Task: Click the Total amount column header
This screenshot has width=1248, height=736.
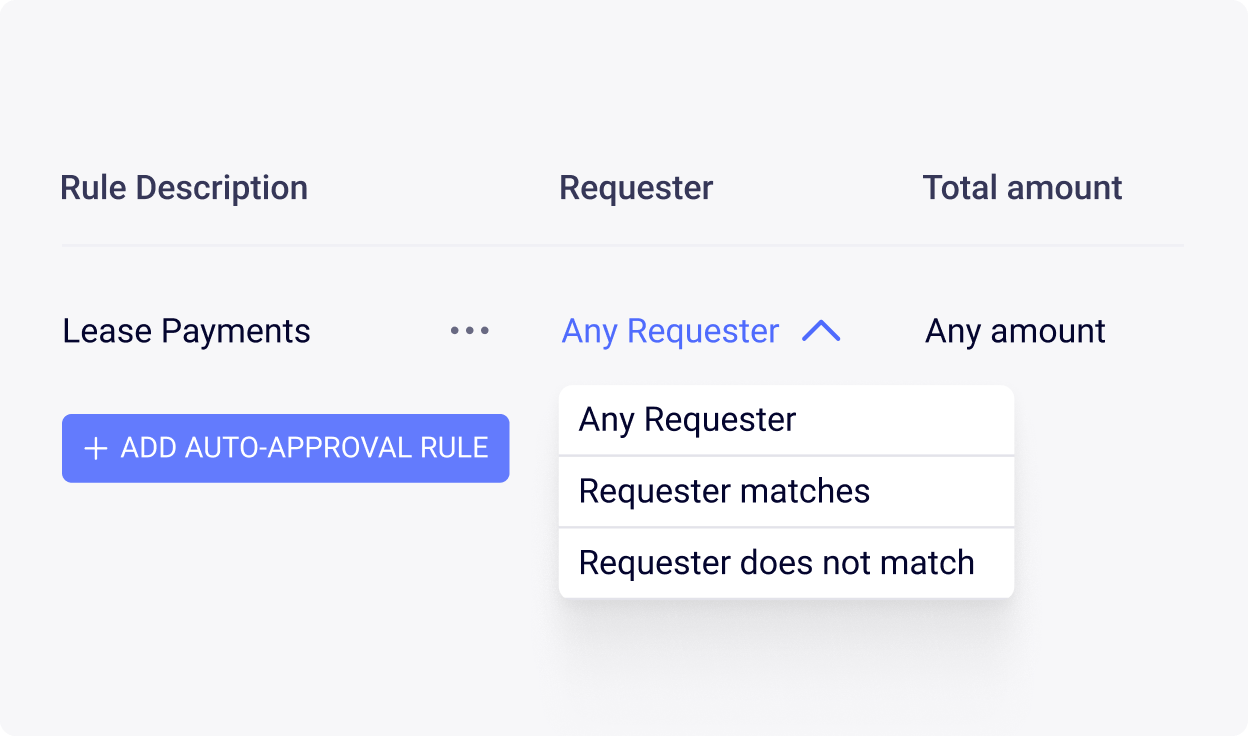Action: pos(1022,187)
